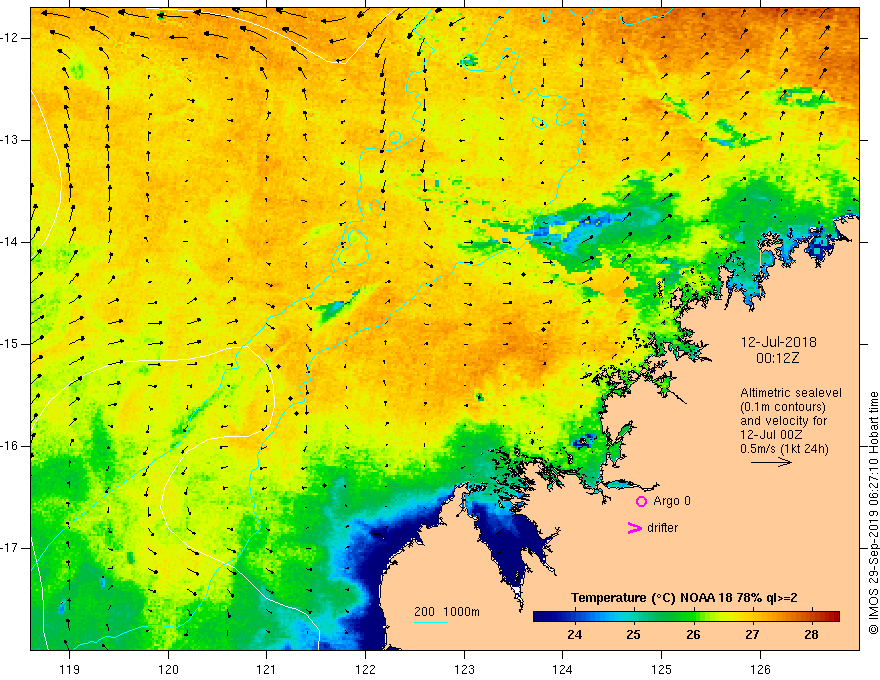Click the longitude axis label 125

coord(662,669)
